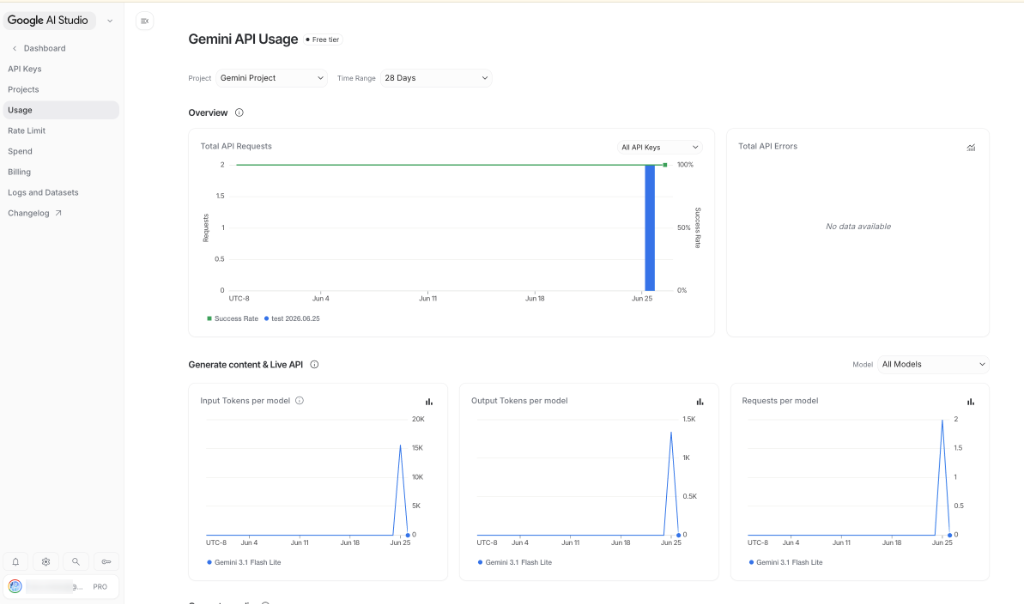Image resolution: width=1024 pixels, height=604 pixels.
Task: Open settings gear icon in sidebar
Action: (46, 562)
